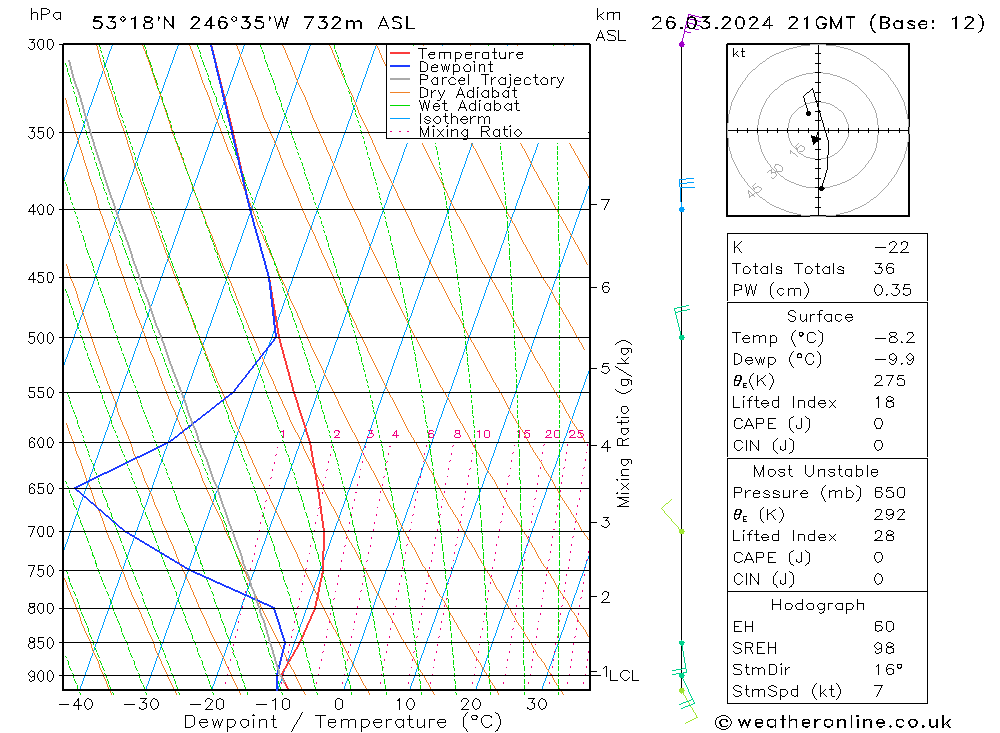Click the km ASL axis unit label
Viewport: 1000px width, 733px height.
[x=610, y=26]
